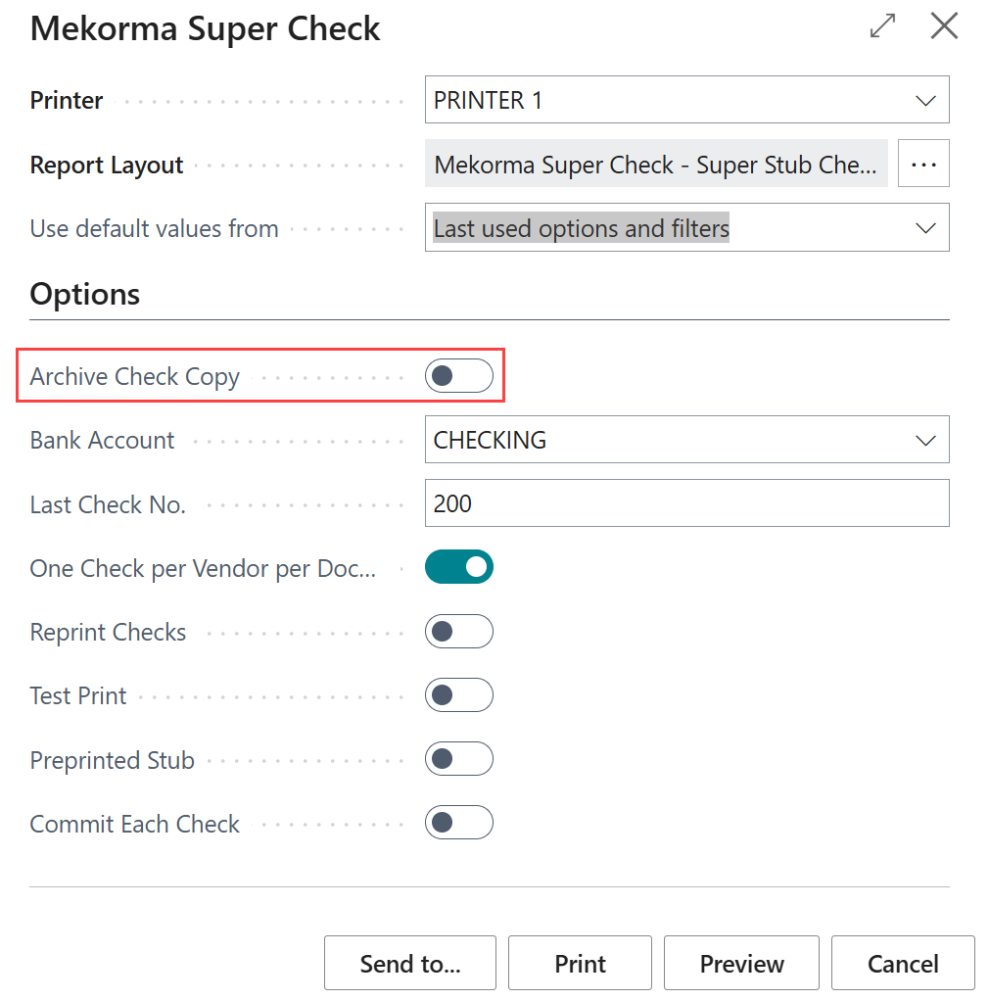Screen dimensions: 989x1000
Task: Enable Reprint Checks
Action: click(x=459, y=631)
